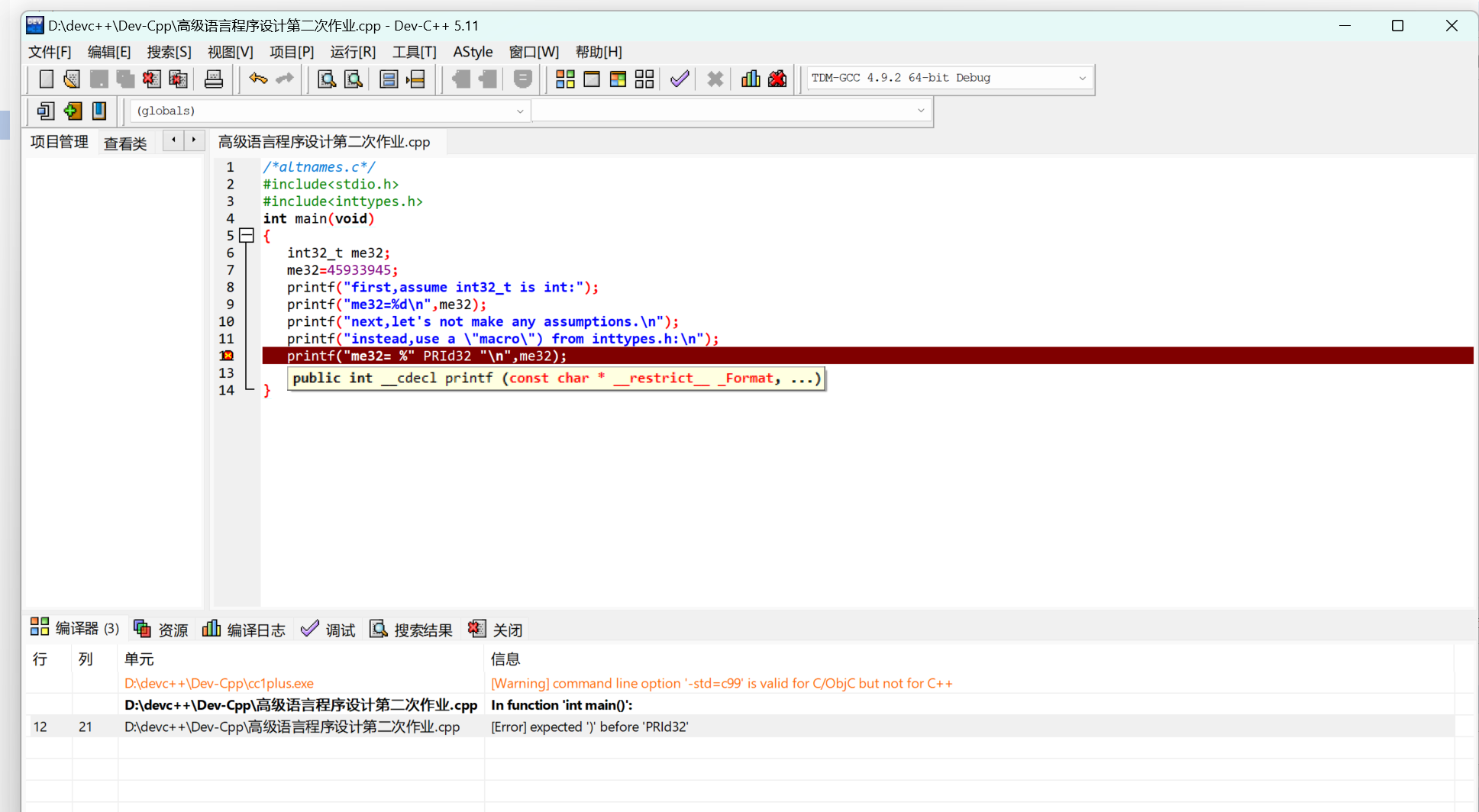Click the green plus insert icon
Viewport: 1479px width, 812px height.
pyautogui.click(x=73, y=111)
